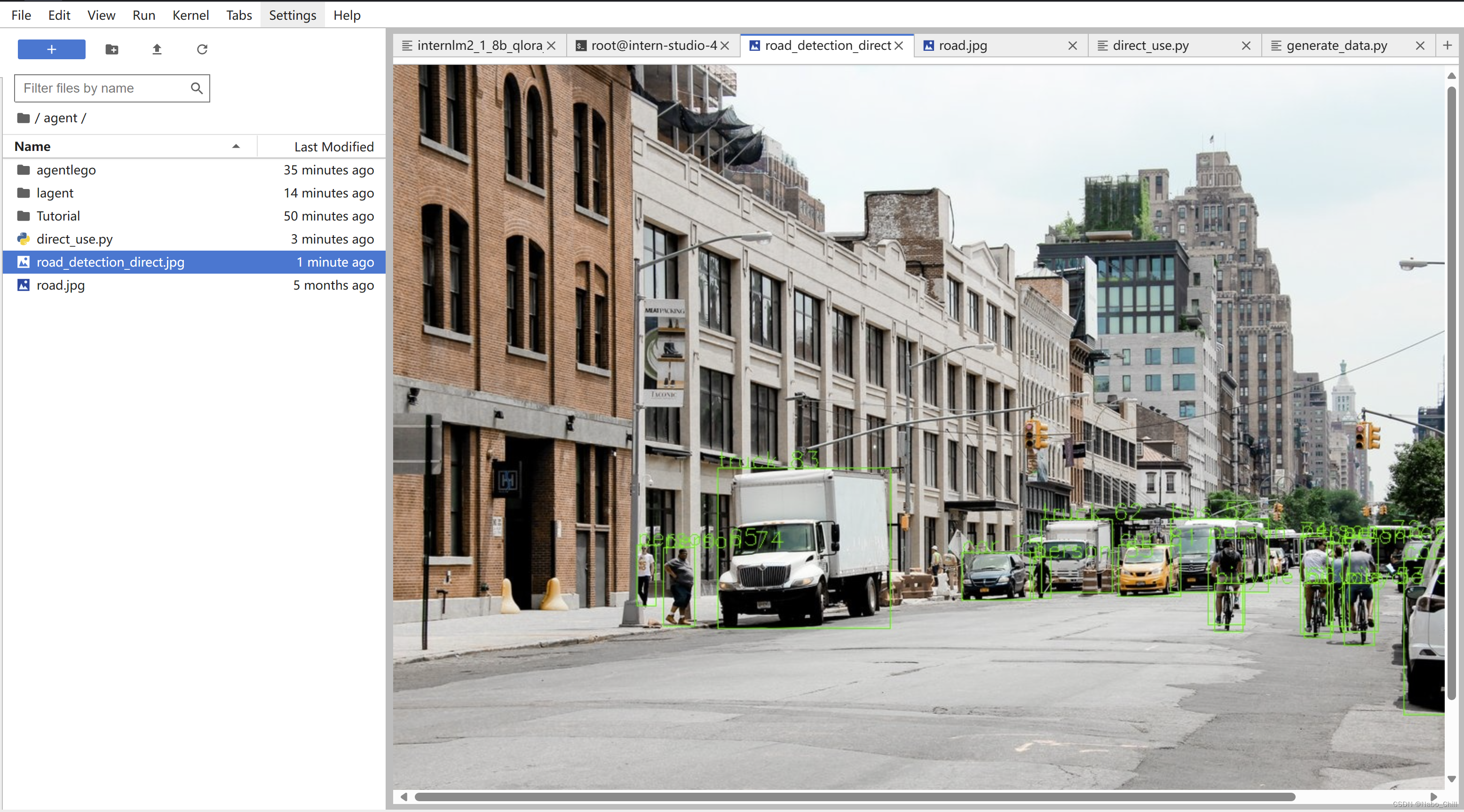
Task: Sort files by Last Modified column
Action: pos(333,147)
